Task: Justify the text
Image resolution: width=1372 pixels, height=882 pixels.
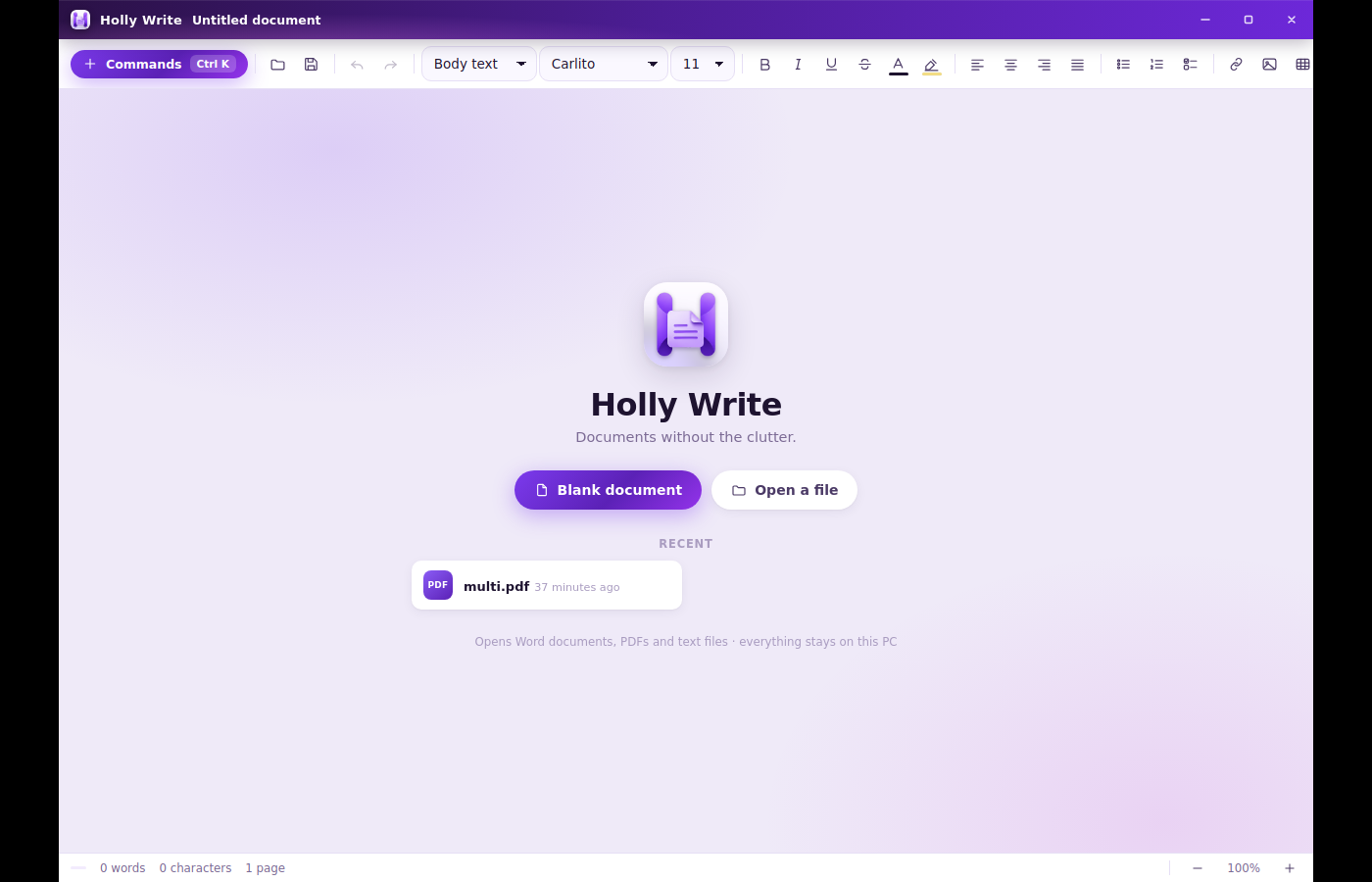Action: 1077,65
